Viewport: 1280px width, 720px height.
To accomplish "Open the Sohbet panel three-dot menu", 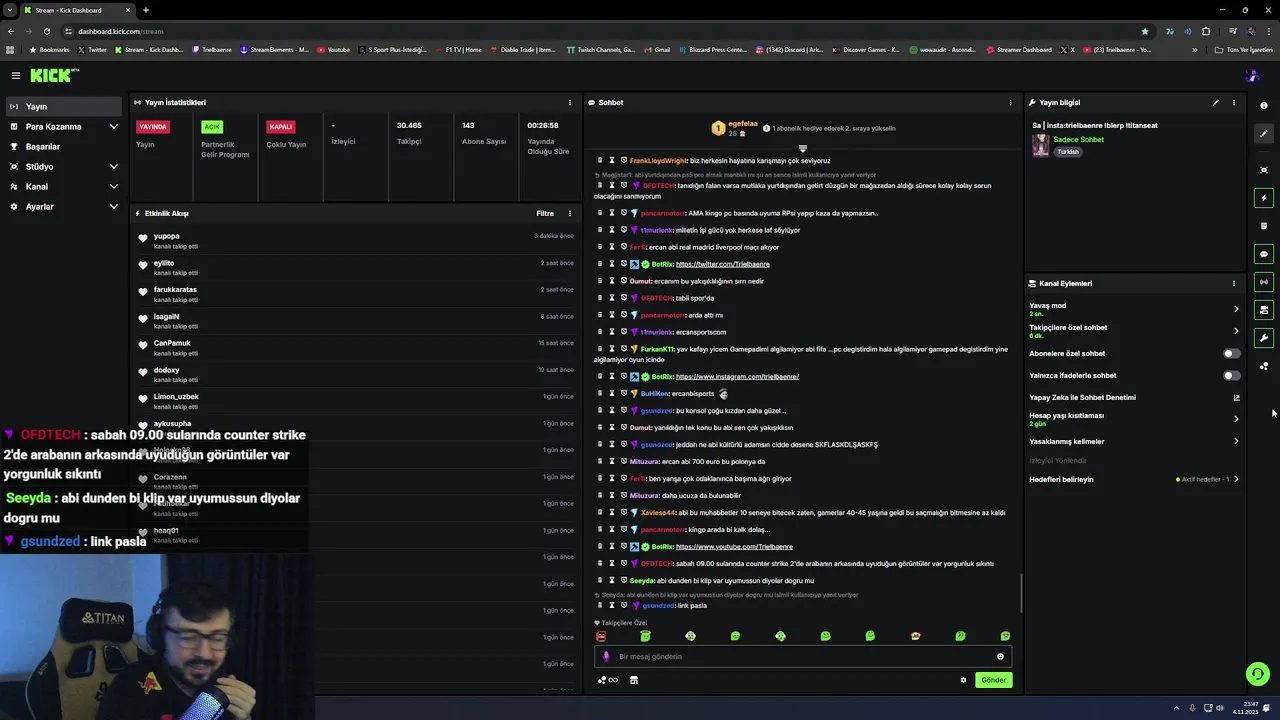I will click(x=1010, y=102).
